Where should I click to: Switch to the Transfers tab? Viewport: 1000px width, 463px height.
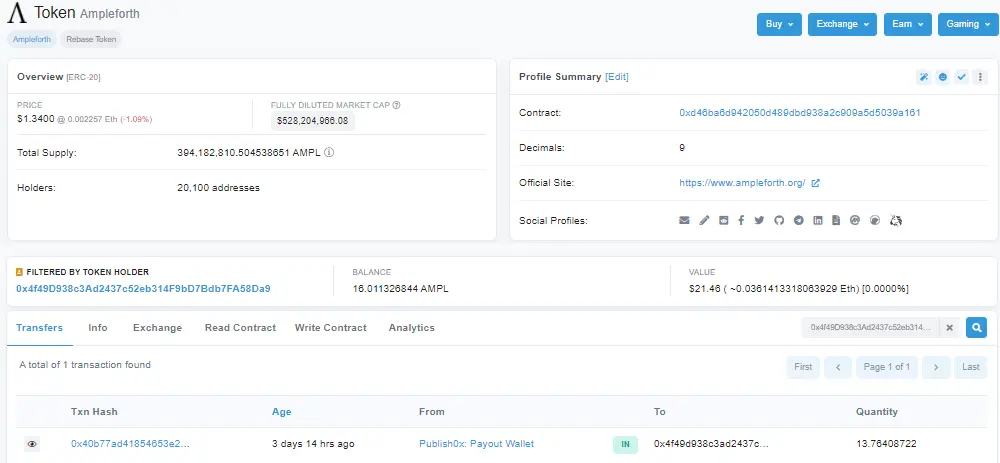[x=40, y=328]
